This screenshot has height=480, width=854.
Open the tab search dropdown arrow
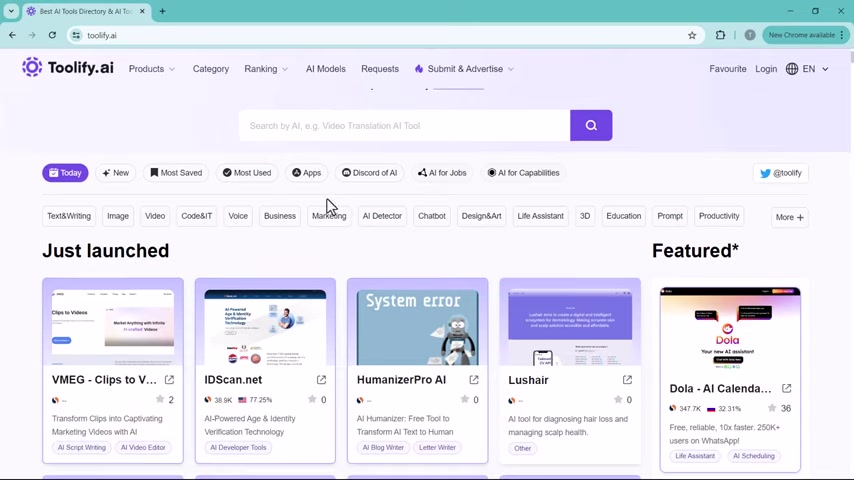coord(11,11)
